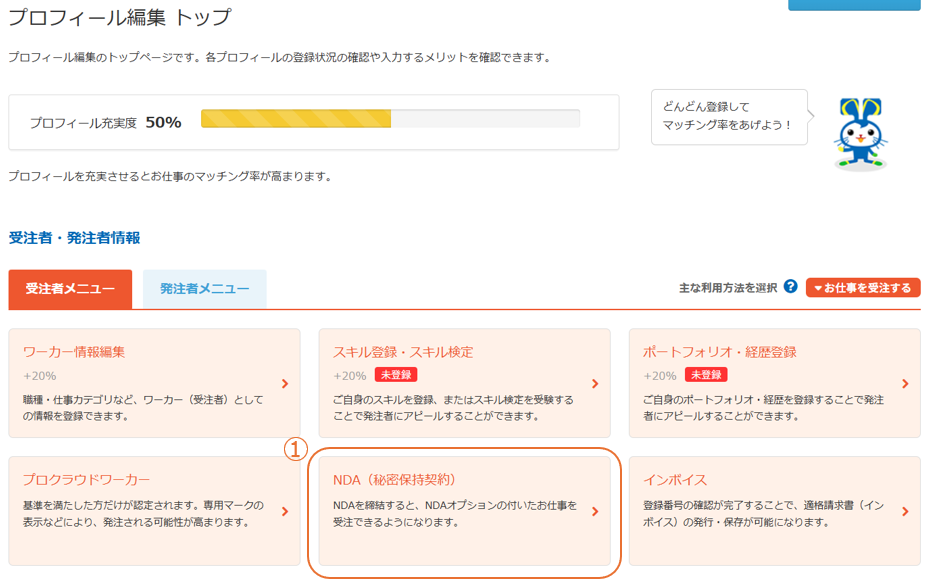The image size is (940, 584).
Task: Click the 登録番号の確認が完了 description text
Action: coord(763,514)
